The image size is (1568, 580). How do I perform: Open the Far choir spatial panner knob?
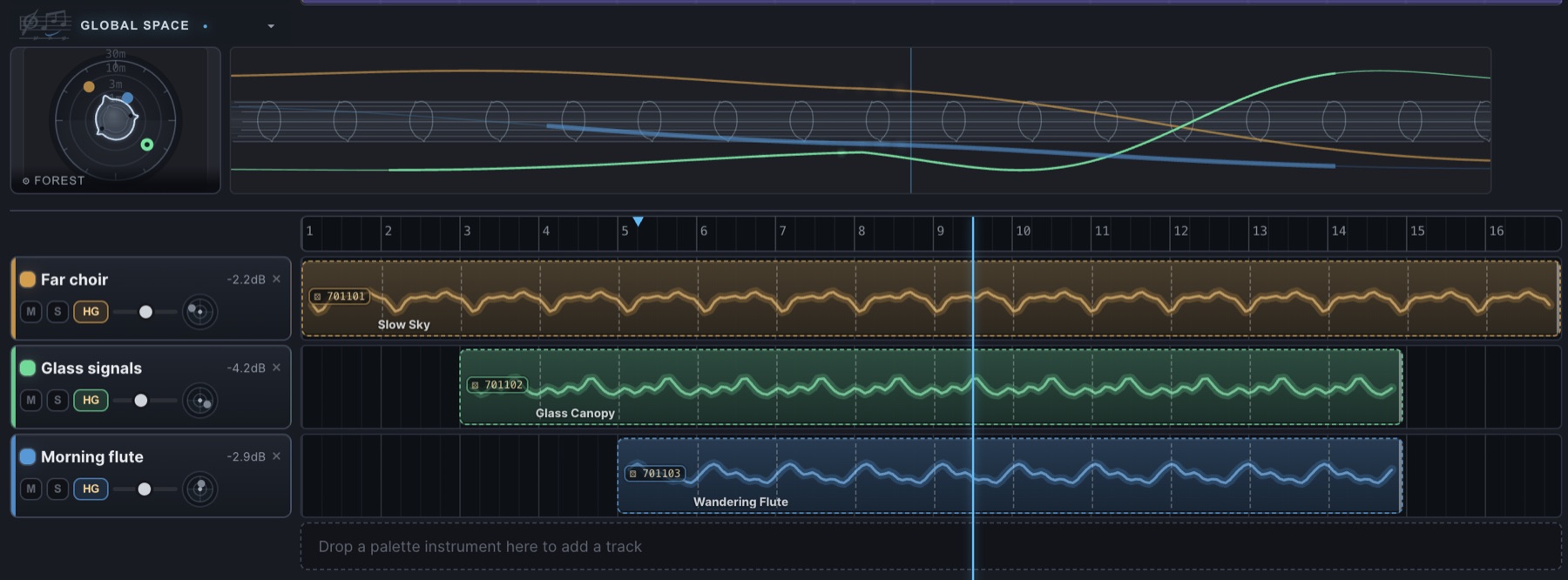[x=199, y=312]
